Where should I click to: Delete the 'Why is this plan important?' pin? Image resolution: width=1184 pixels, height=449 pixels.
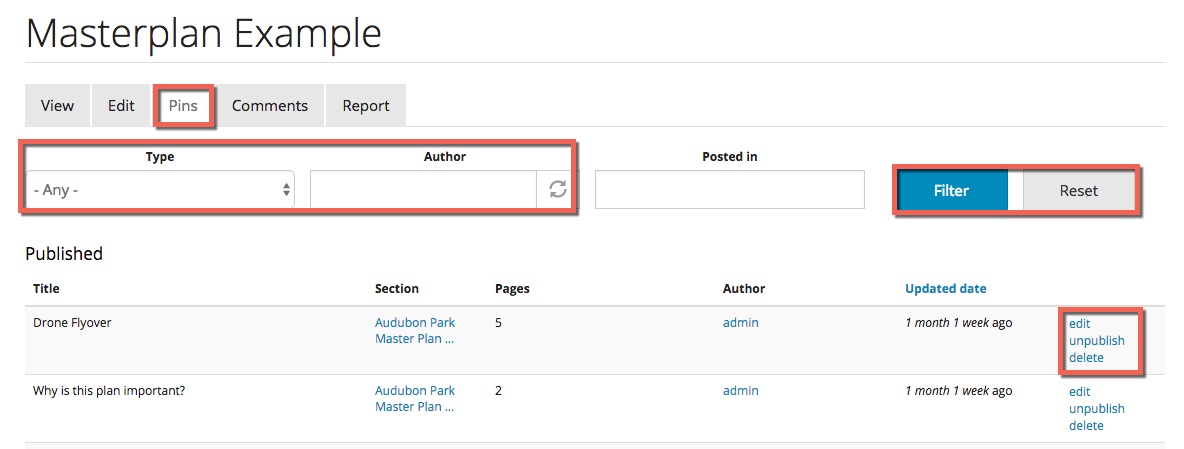(1086, 426)
